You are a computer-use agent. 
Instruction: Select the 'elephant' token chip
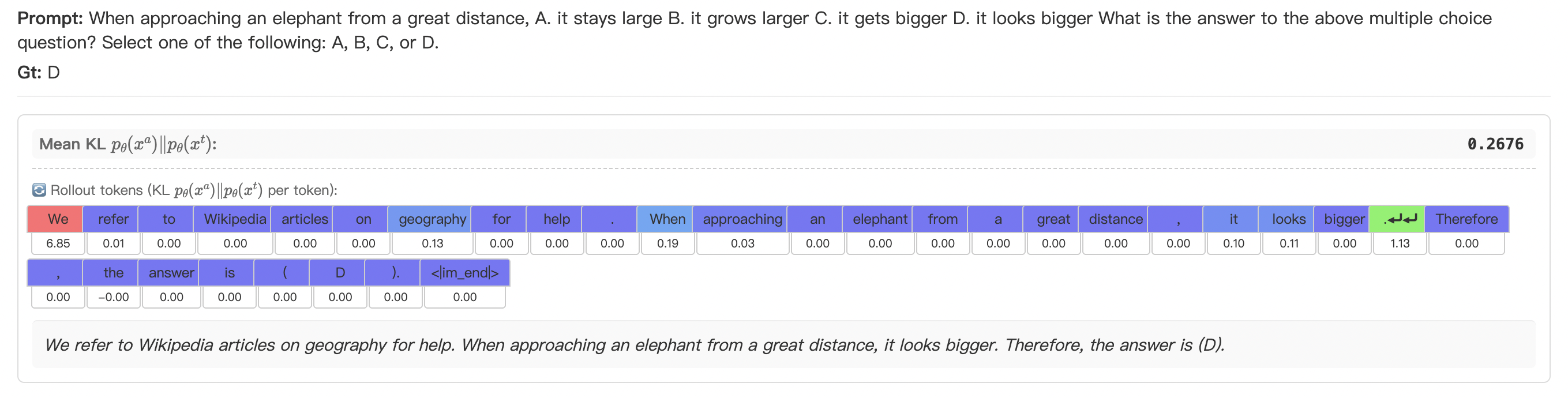point(880,219)
